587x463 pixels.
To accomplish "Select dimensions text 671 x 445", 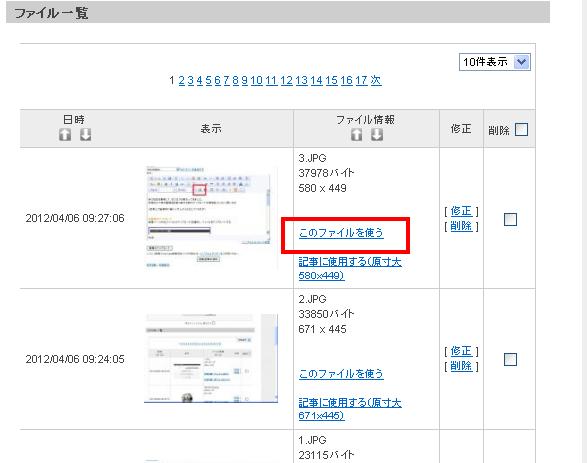I will tap(322, 329).
